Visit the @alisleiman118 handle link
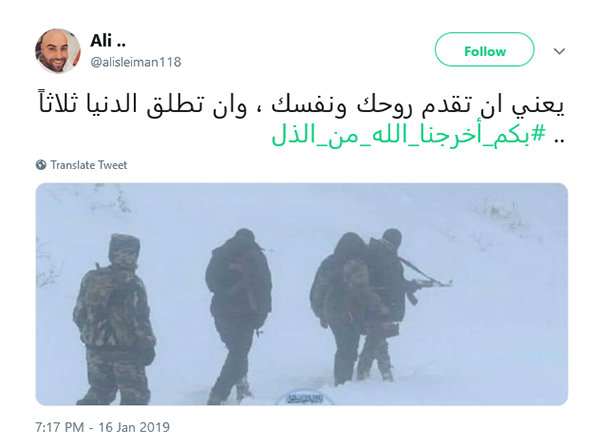 (136, 62)
